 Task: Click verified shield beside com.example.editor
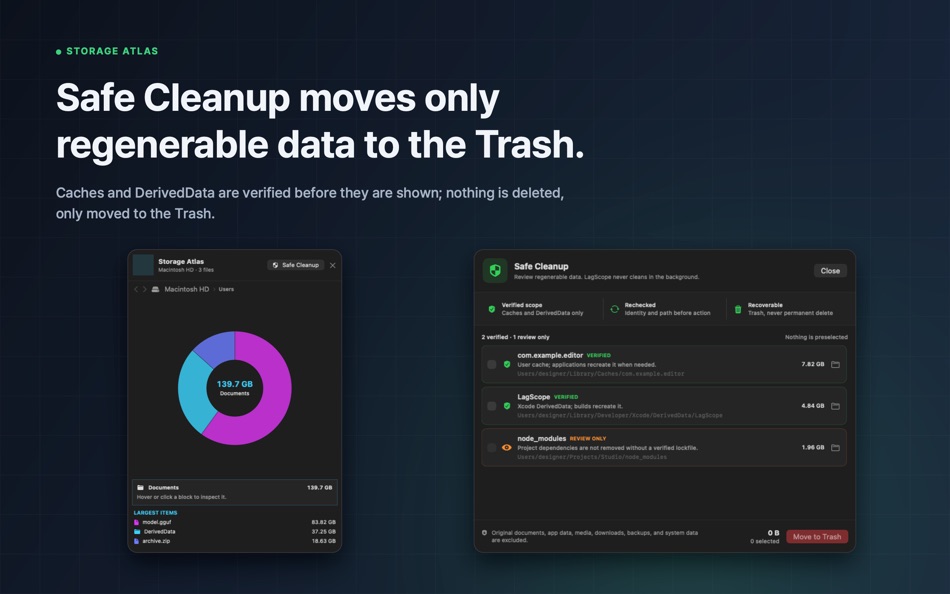tap(507, 364)
